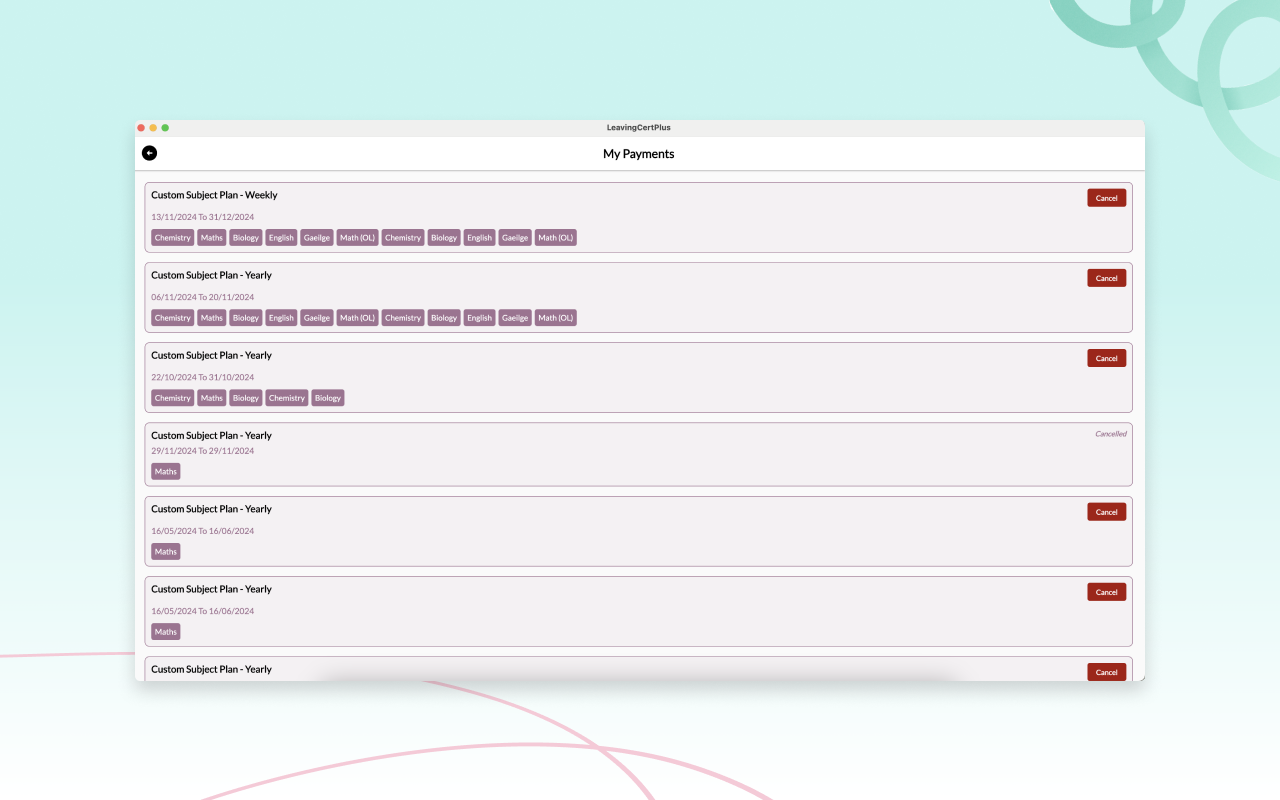Cancel the yearly plan starting 06/11/2024
This screenshot has height=800, width=1280.
[1106, 278]
